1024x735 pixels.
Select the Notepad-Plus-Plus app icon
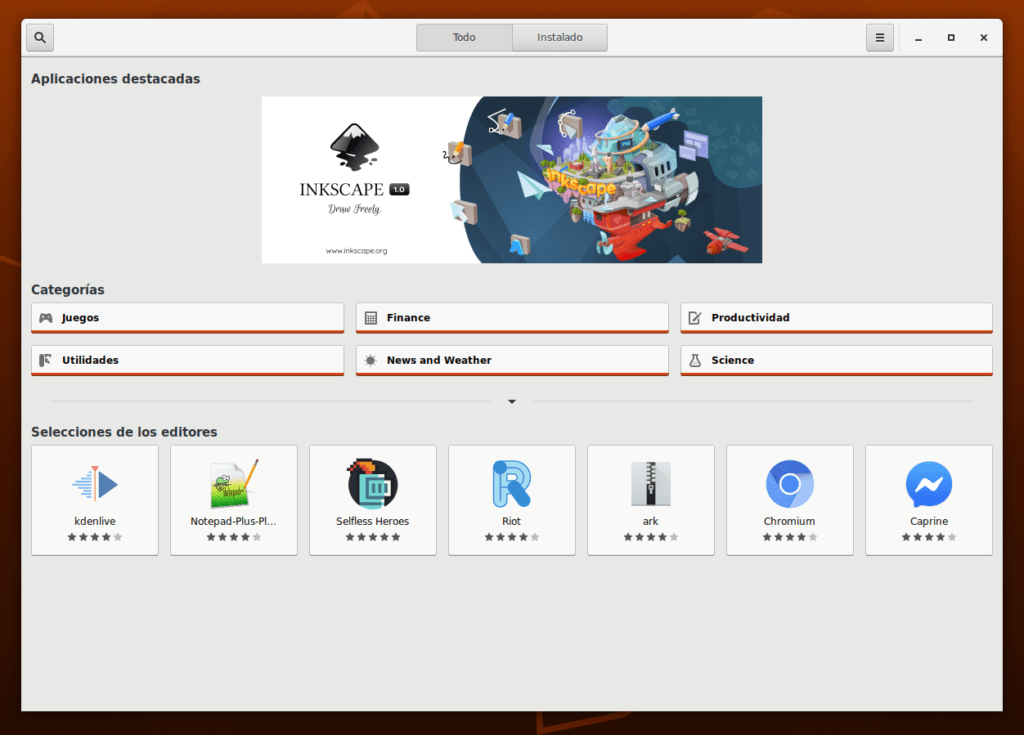(234, 485)
